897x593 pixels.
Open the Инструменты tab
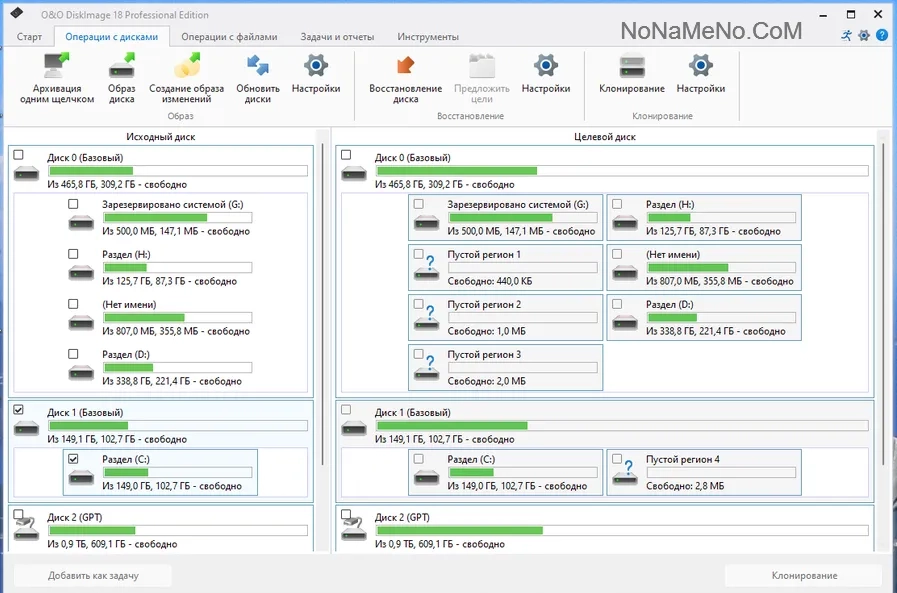(428, 37)
